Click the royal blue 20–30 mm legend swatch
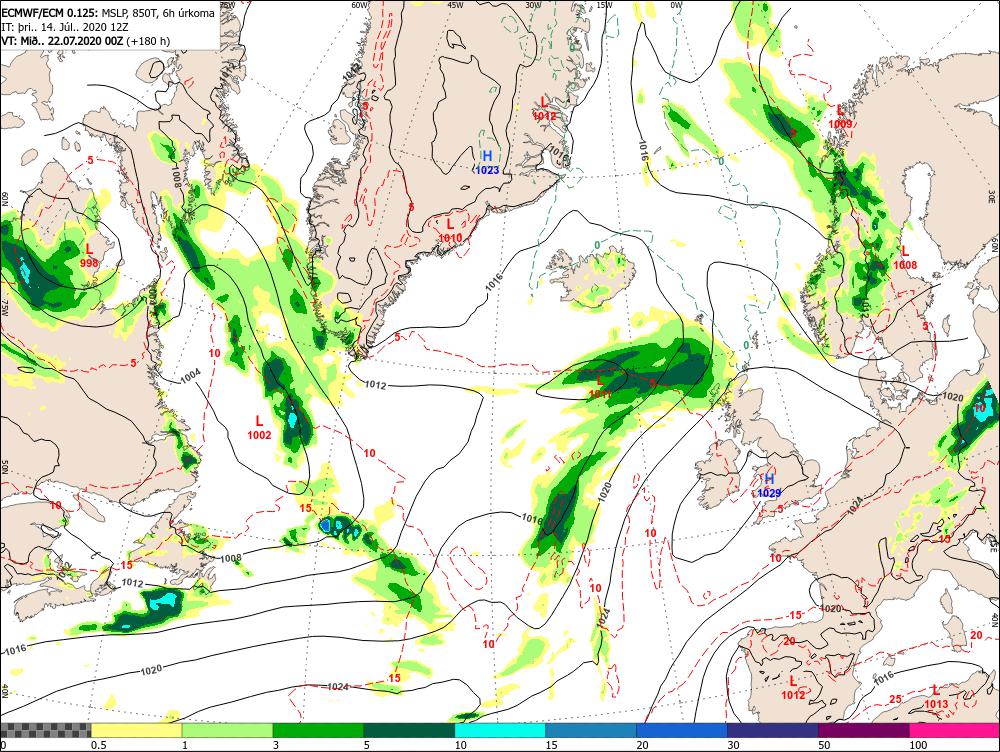 point(682,730)
